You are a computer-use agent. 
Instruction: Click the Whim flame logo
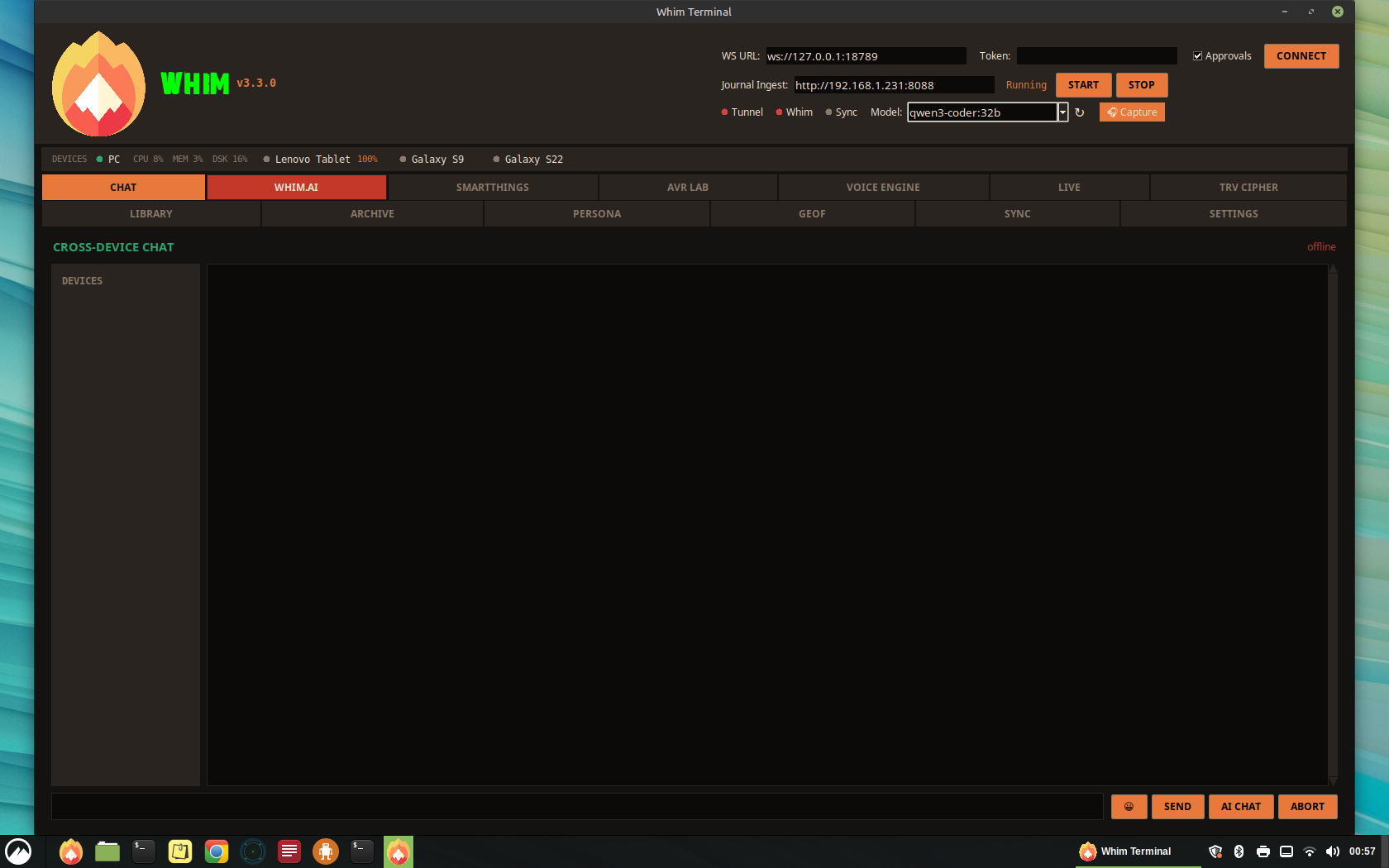pyautogui.click(x=98, y=83)
